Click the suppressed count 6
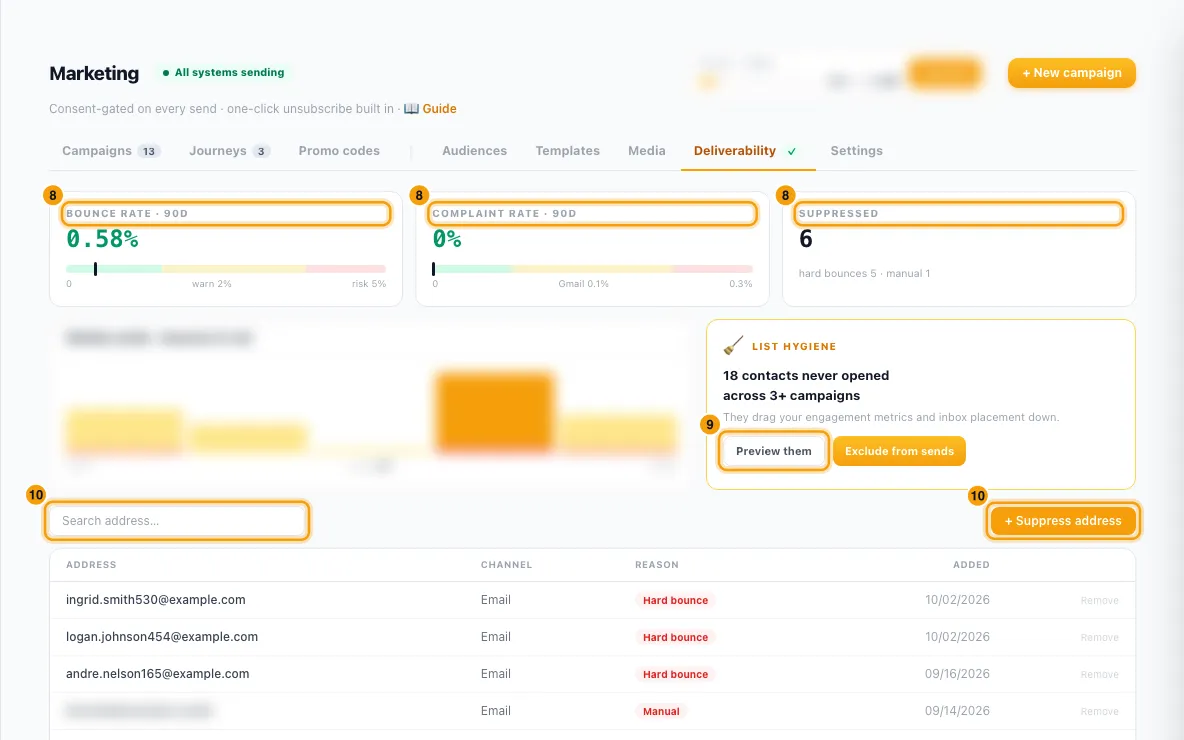This screenshot has height=740, width=1184. tap(806, 239)
